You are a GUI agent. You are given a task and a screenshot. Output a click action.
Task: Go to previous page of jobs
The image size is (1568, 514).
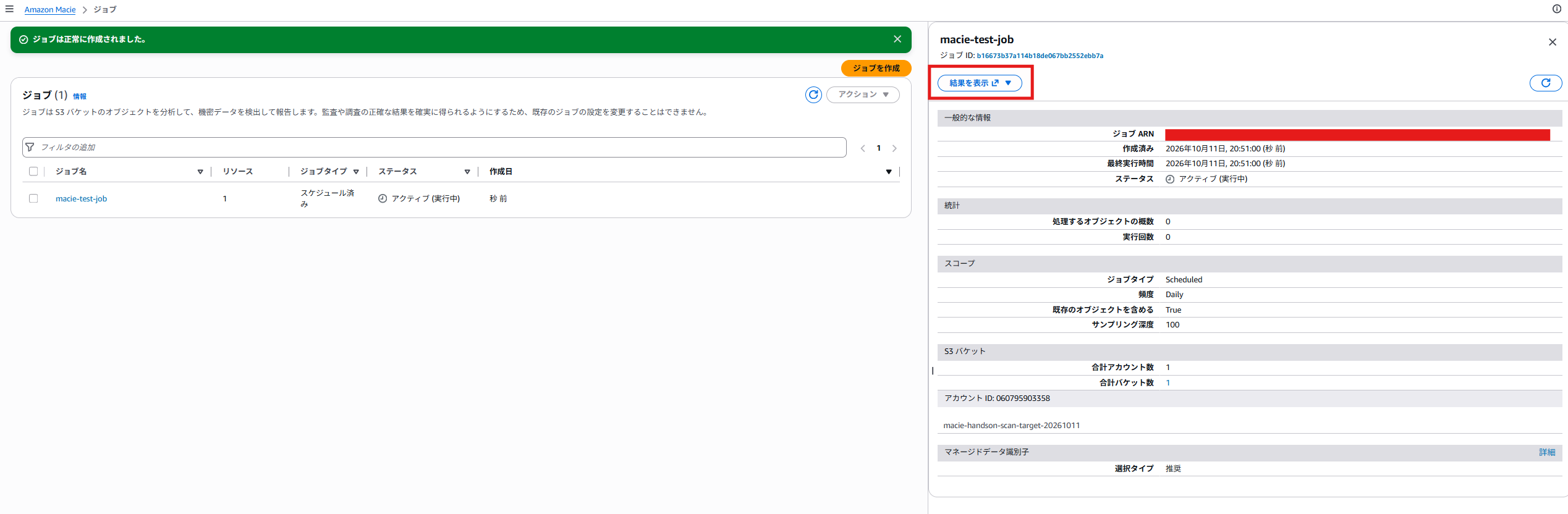(x=863, y=148)
